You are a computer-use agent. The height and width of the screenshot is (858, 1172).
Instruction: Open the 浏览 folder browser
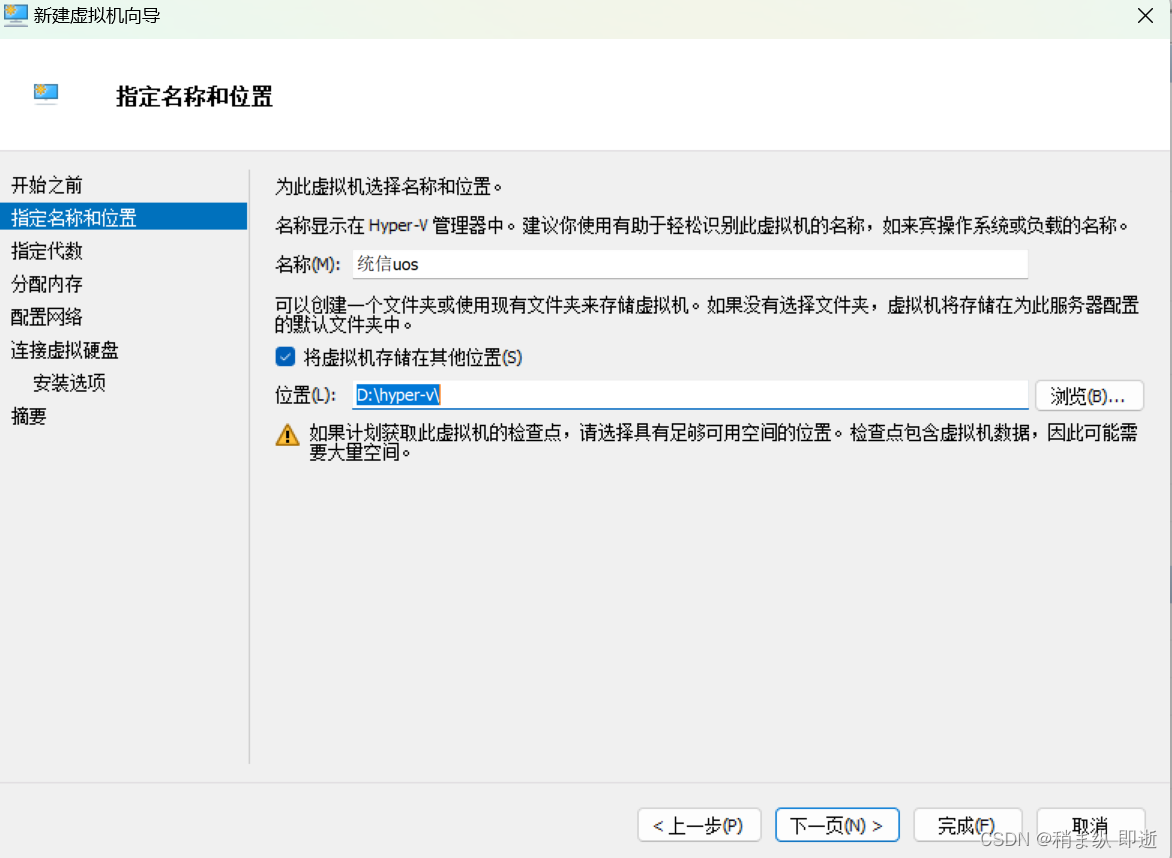(x=1089, y=395)
